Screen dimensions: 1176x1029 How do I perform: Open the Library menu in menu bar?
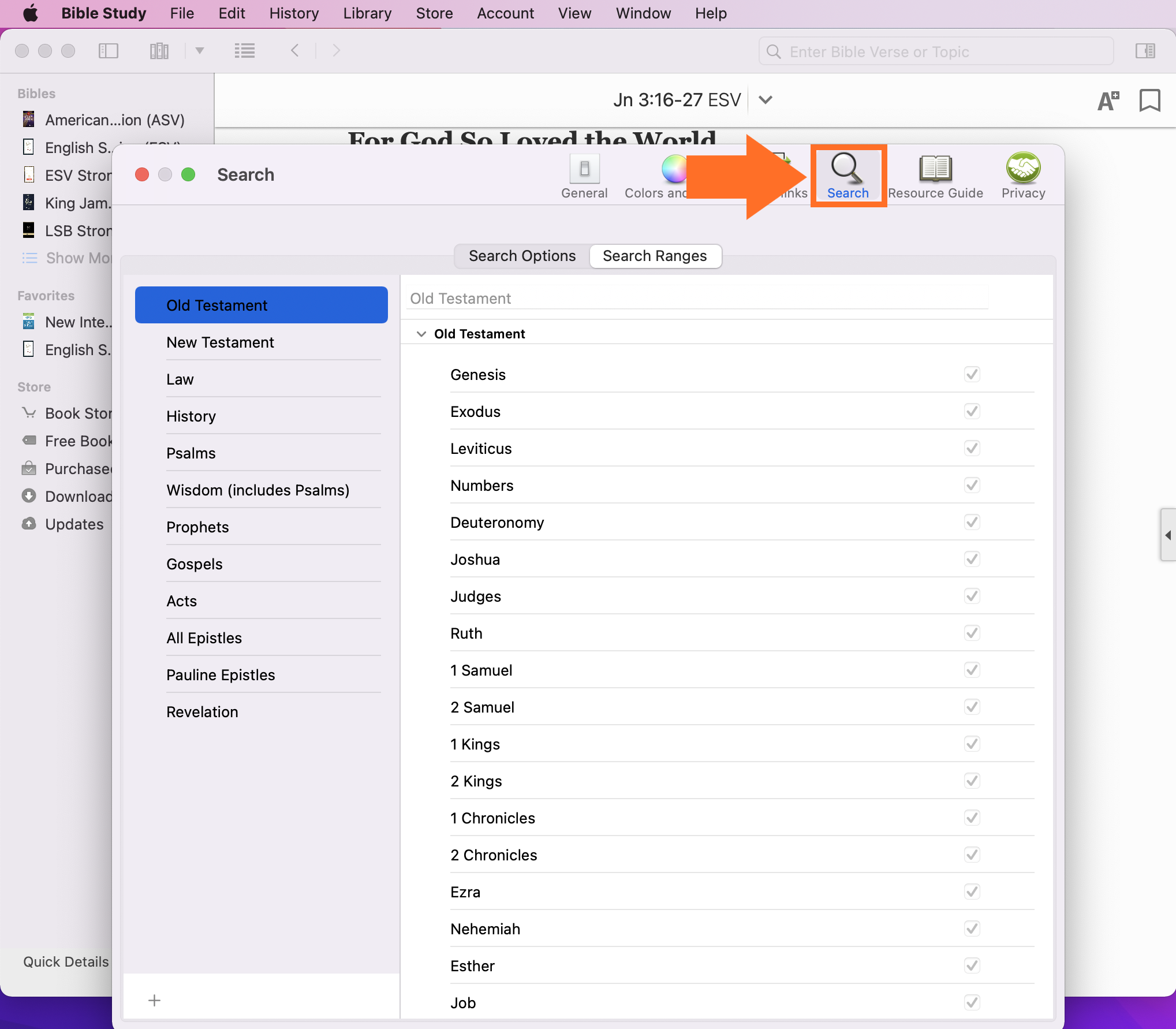367,13
